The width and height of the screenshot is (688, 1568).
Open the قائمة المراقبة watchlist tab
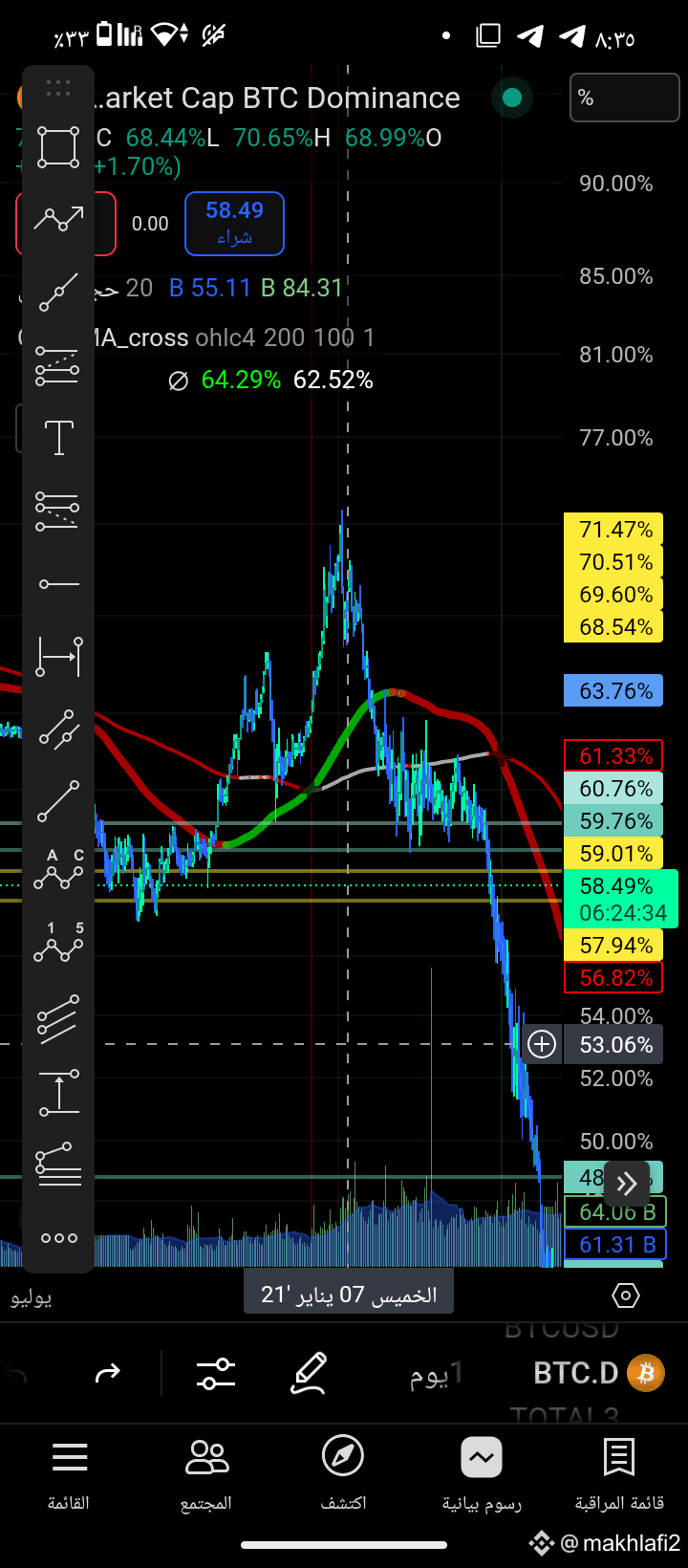point(619,1477)
